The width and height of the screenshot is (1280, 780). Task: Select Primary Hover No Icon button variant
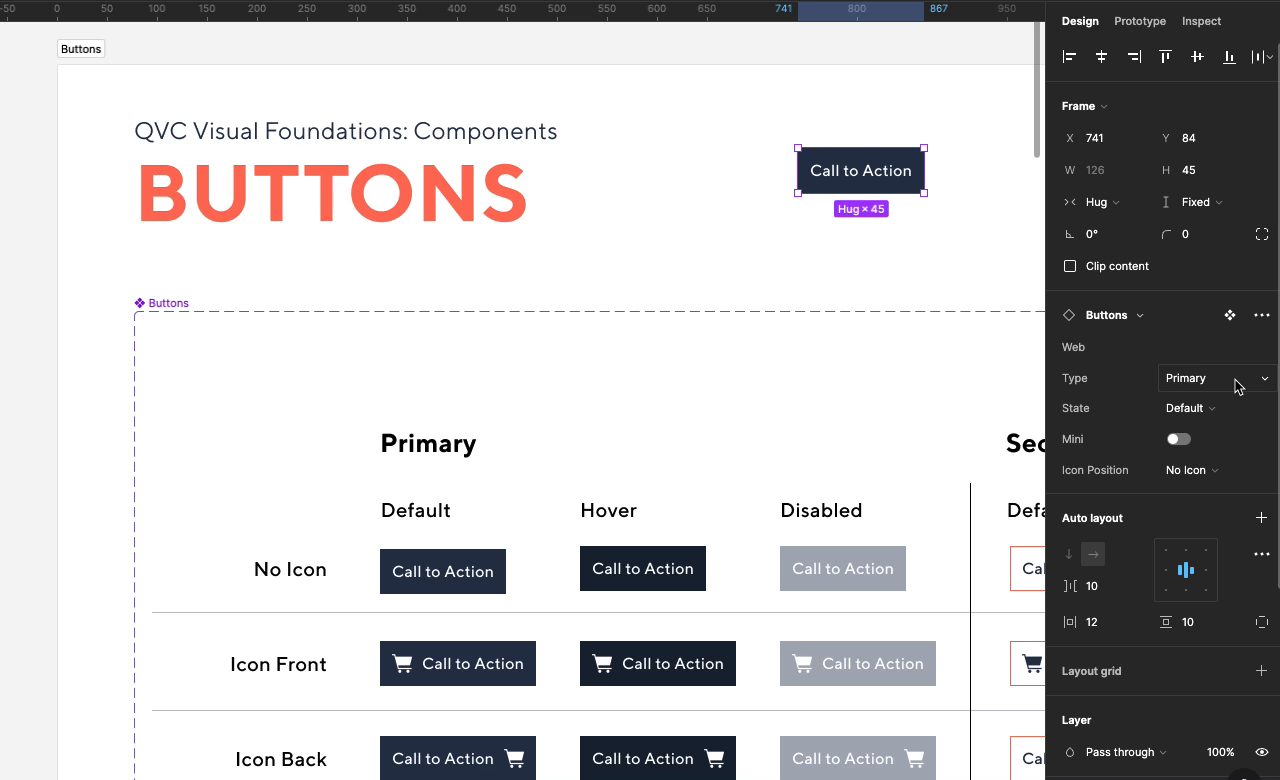643,568
